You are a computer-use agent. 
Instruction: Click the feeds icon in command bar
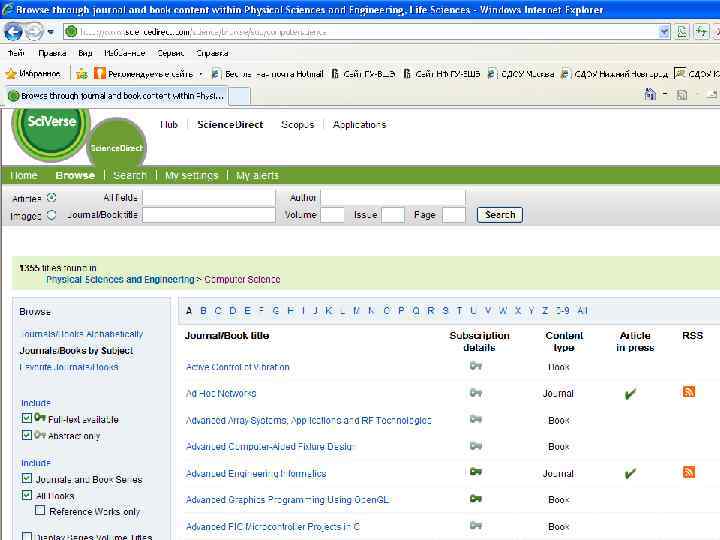pos(683,95)
